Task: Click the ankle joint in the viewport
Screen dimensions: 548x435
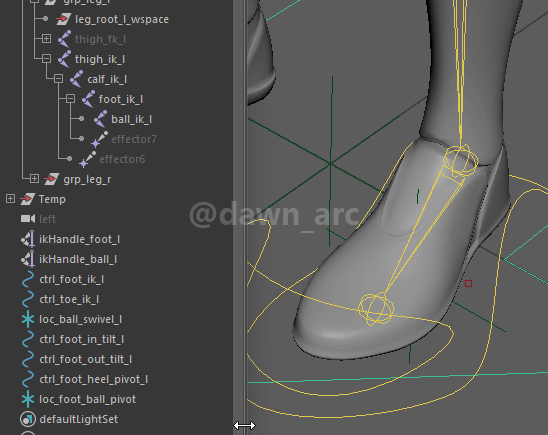Action: [460, 161]
